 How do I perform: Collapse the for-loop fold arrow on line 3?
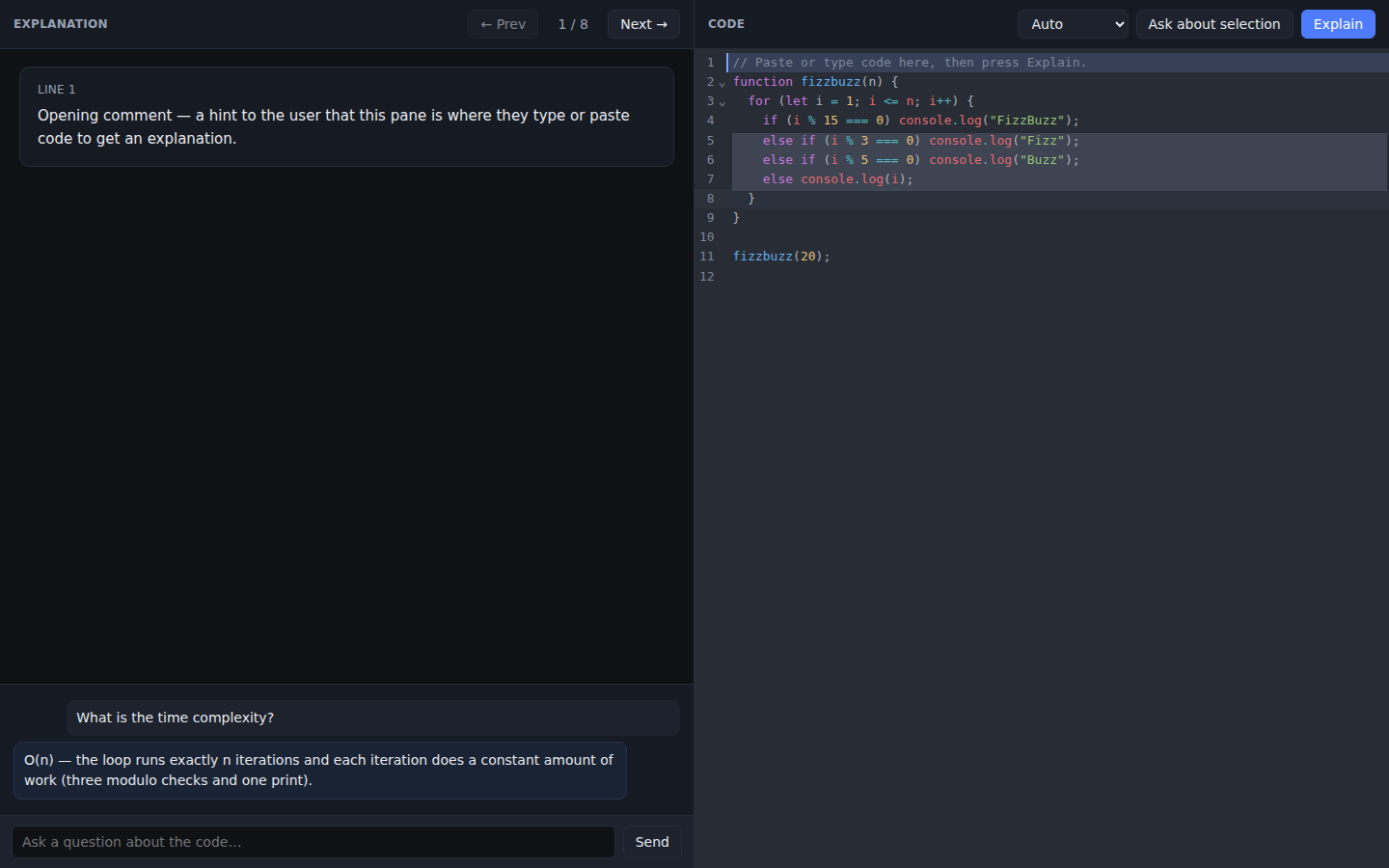click(722, 102)
